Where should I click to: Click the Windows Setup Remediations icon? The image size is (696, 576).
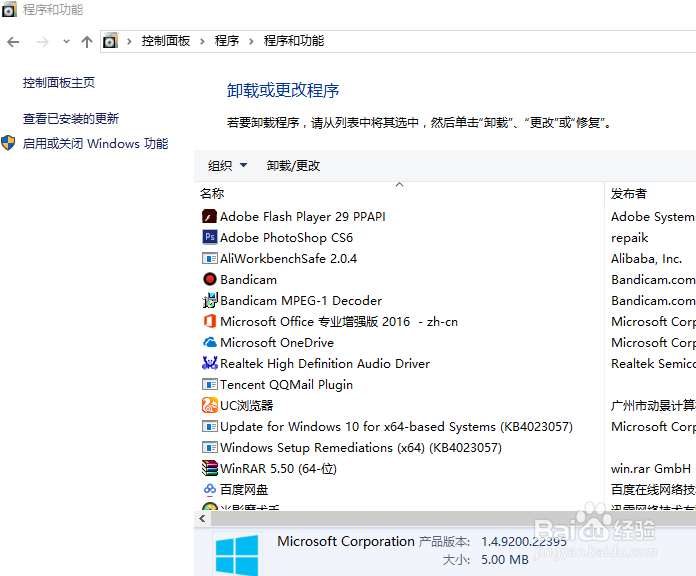tap(210, 447)
